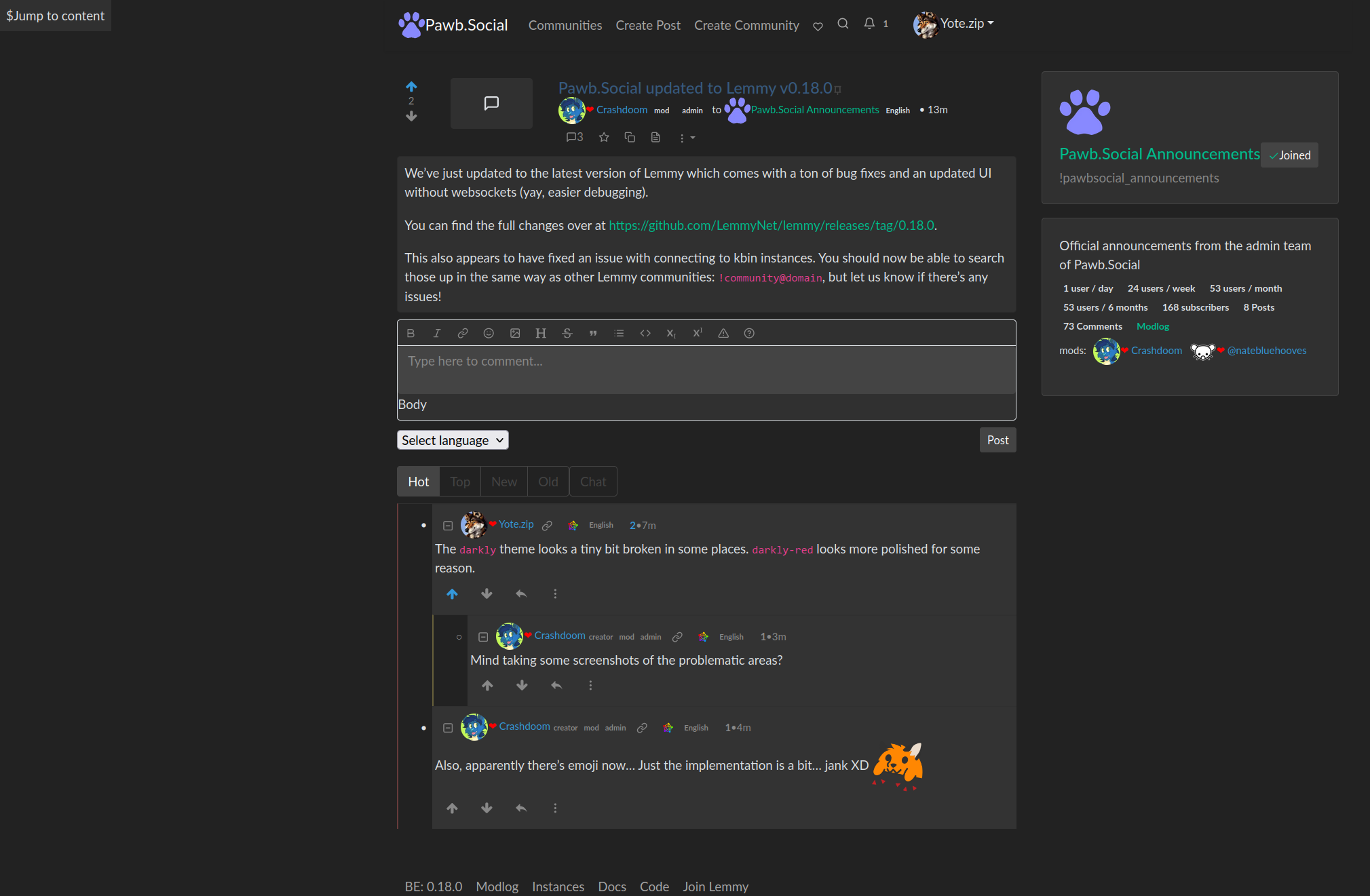Viewport: 1370px width, 896px height.
Task: Sort comments by New
Action: tap(504, 482)
